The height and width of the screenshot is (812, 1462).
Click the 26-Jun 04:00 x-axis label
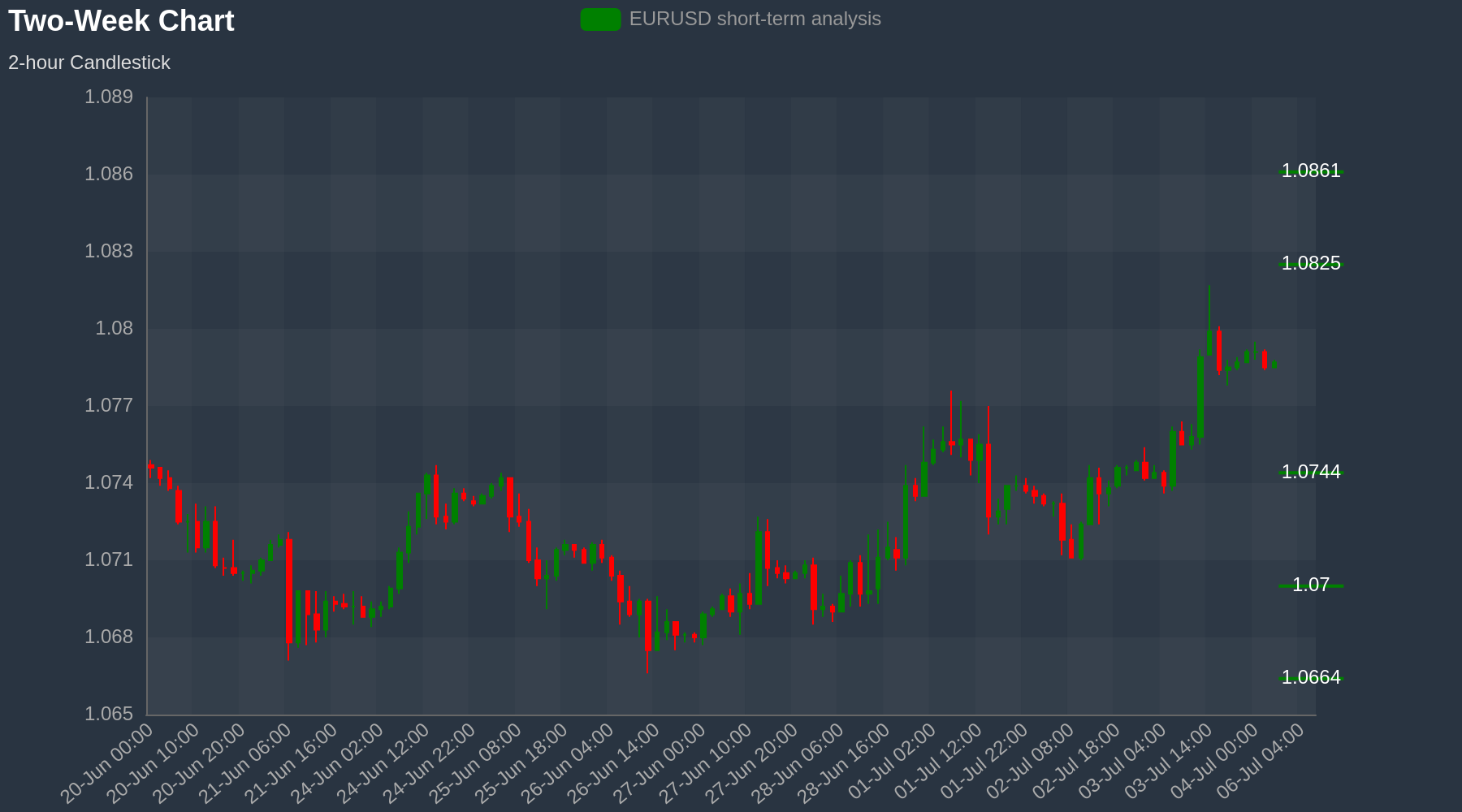568,764
